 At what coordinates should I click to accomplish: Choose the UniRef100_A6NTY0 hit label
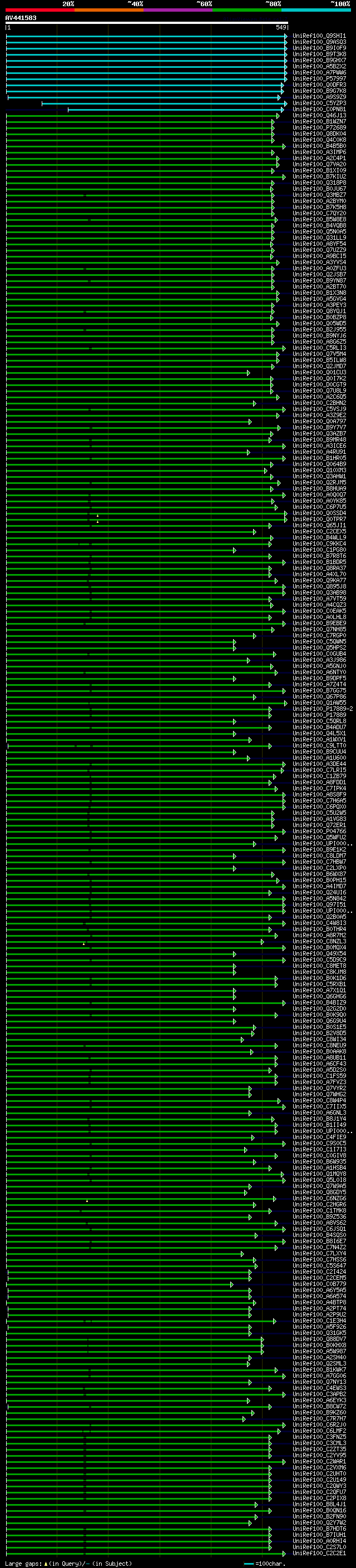click(319, 672)
